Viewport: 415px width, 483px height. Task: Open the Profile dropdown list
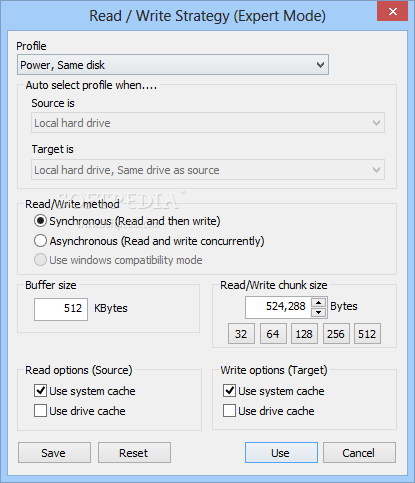(173, 65)
